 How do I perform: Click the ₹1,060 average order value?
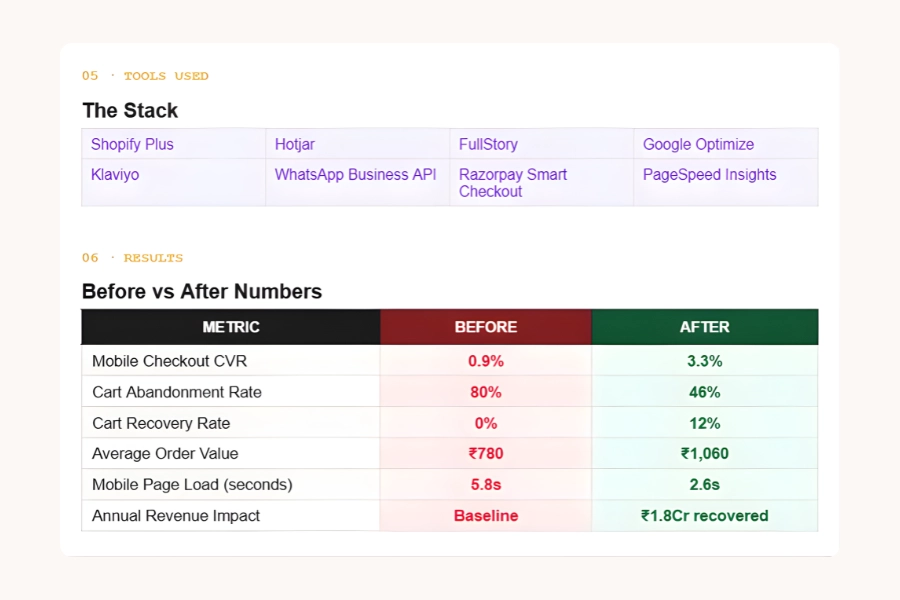pos(705,454)
